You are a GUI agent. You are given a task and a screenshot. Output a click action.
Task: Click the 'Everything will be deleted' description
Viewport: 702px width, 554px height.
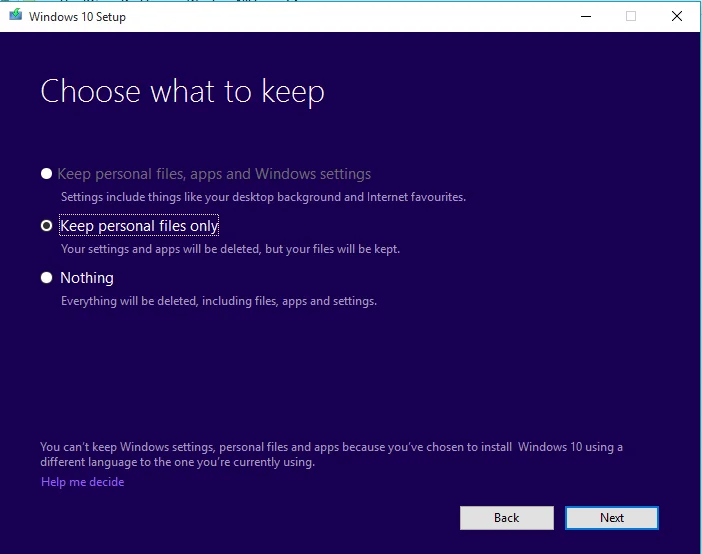point(218,301)
